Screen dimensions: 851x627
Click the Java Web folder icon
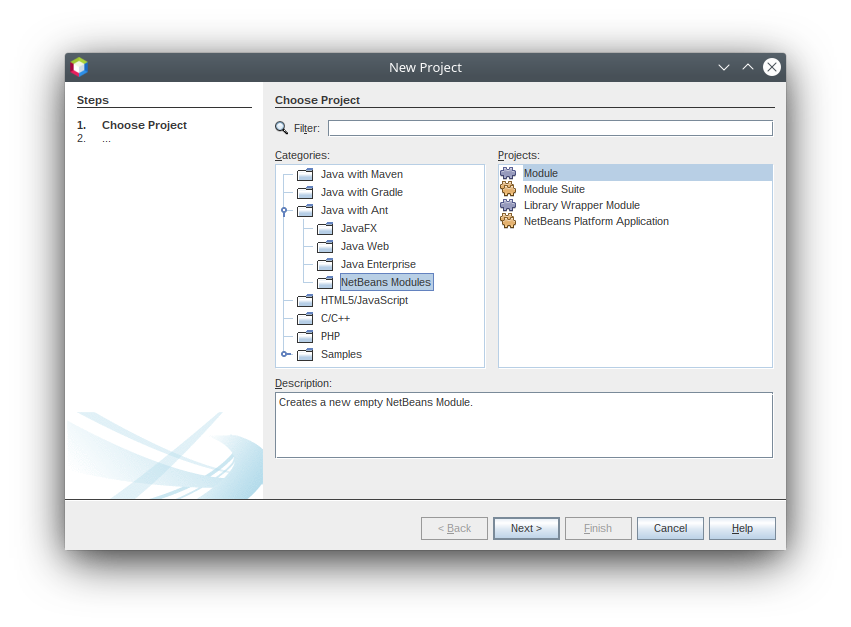point(325,246)
